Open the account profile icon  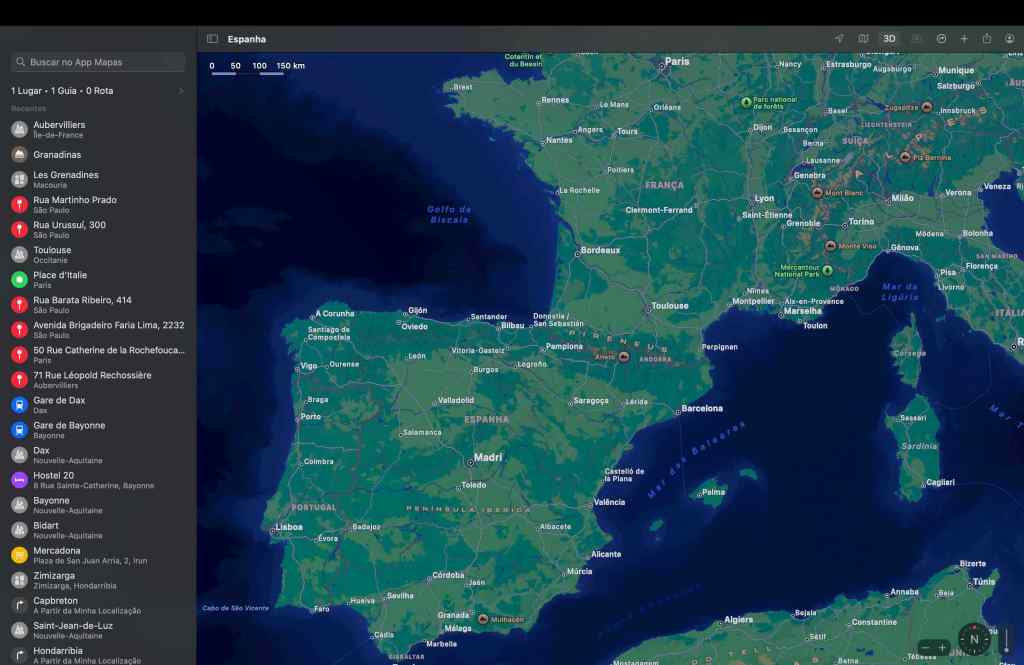(x=1009, y=39)
